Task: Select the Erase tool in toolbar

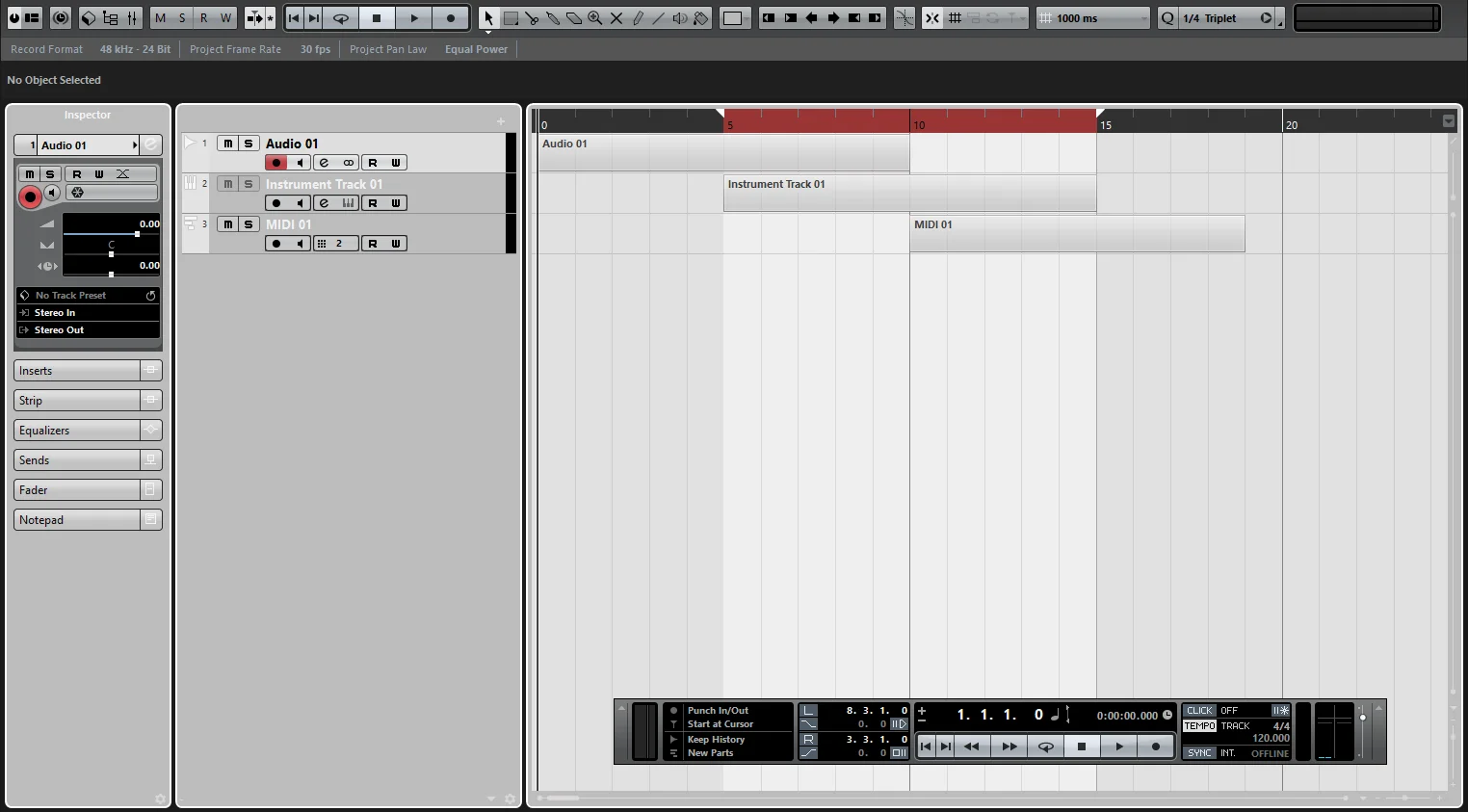Action: click(x=574, y=18)
